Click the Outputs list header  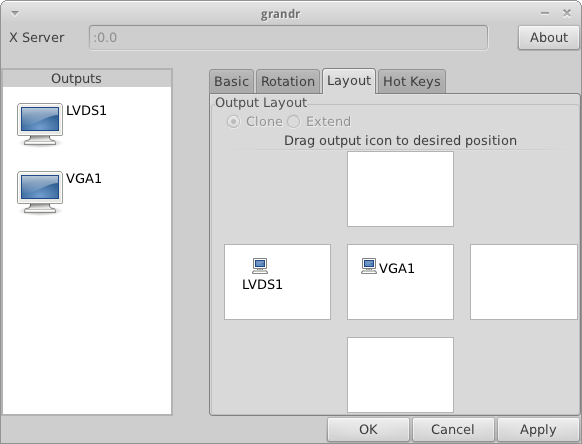pyautogui.click(x=87, y=78)
